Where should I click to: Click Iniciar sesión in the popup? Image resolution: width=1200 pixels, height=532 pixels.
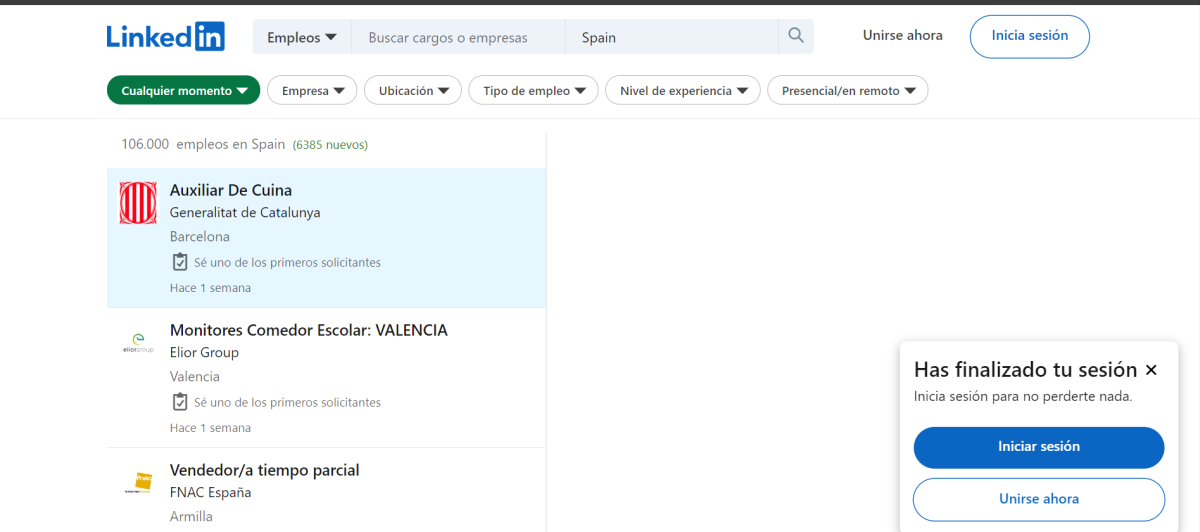(1039, 447)
